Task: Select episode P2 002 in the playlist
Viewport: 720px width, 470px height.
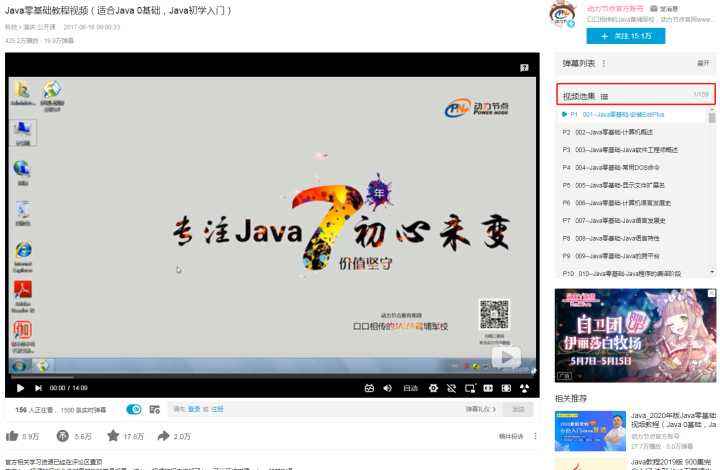Action: coord(631,132)
